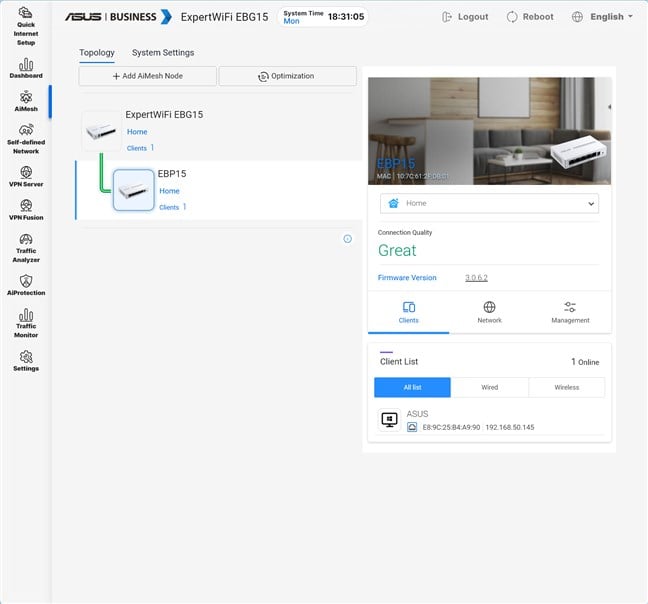Click the System Time display
The height and width of the screenshot is (604, 648).
point(324,17)
